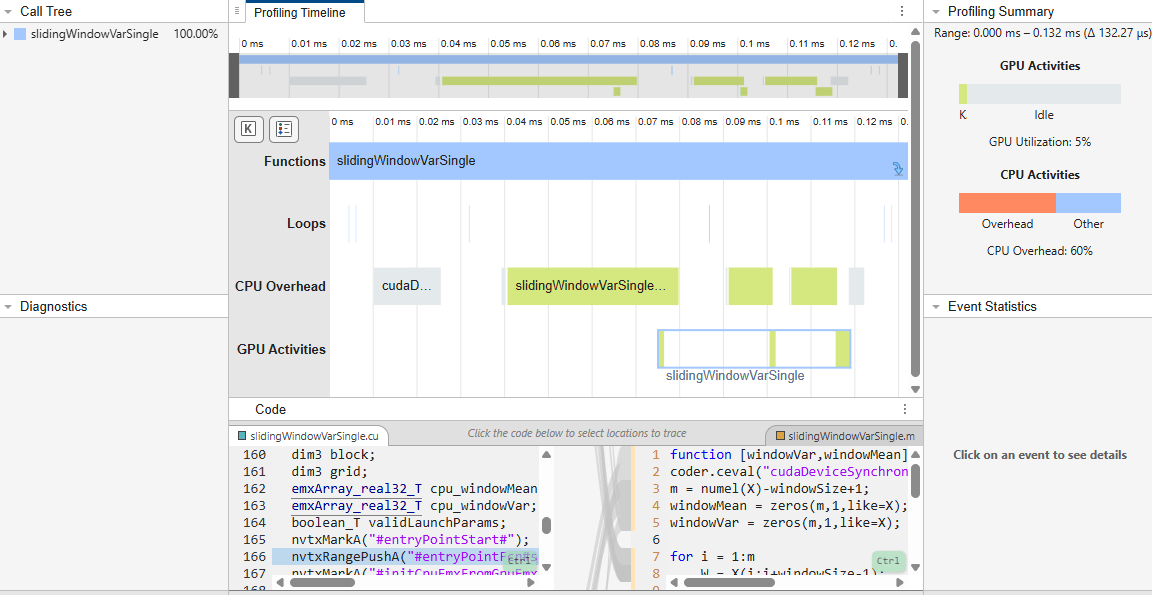Click windowMean = zeros line in .m code
This screenshot has height=595, width=1152.
point(789,506)
